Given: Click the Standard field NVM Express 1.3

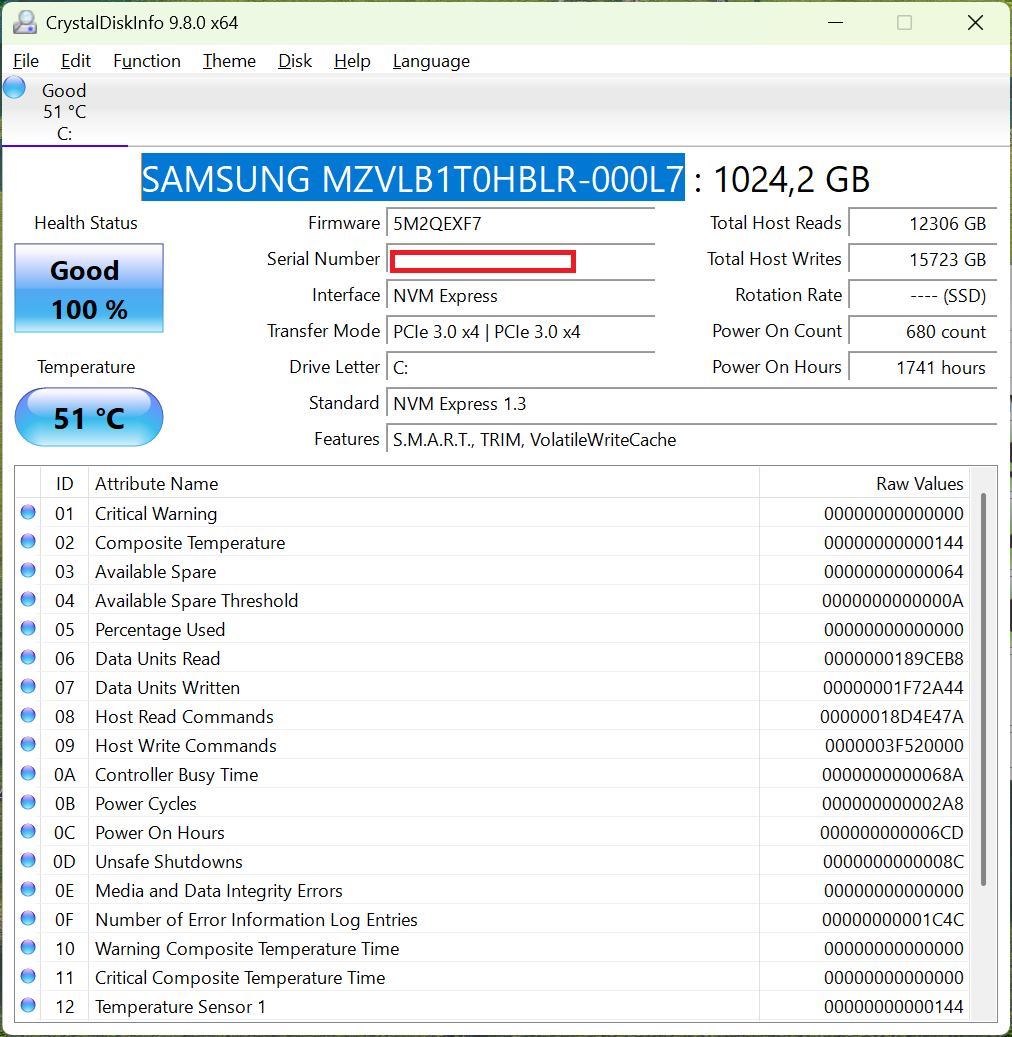Looking at the screenshot, I should coord(691,403).
